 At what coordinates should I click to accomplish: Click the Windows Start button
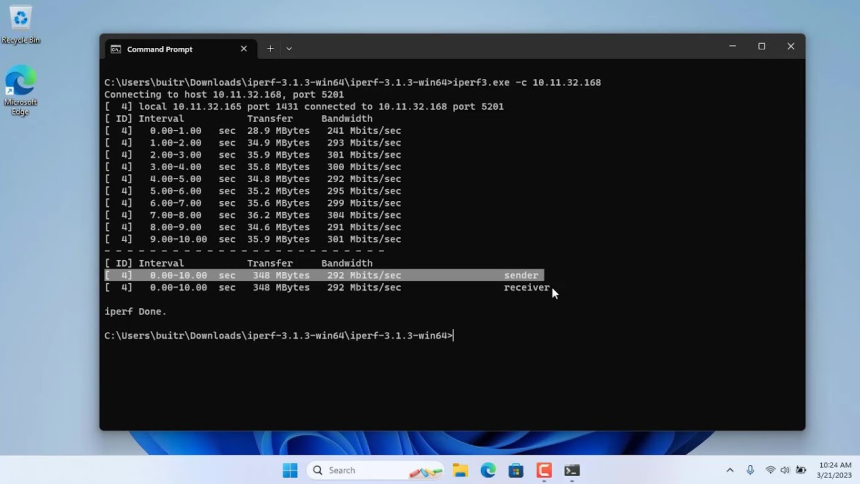point(290,470)
